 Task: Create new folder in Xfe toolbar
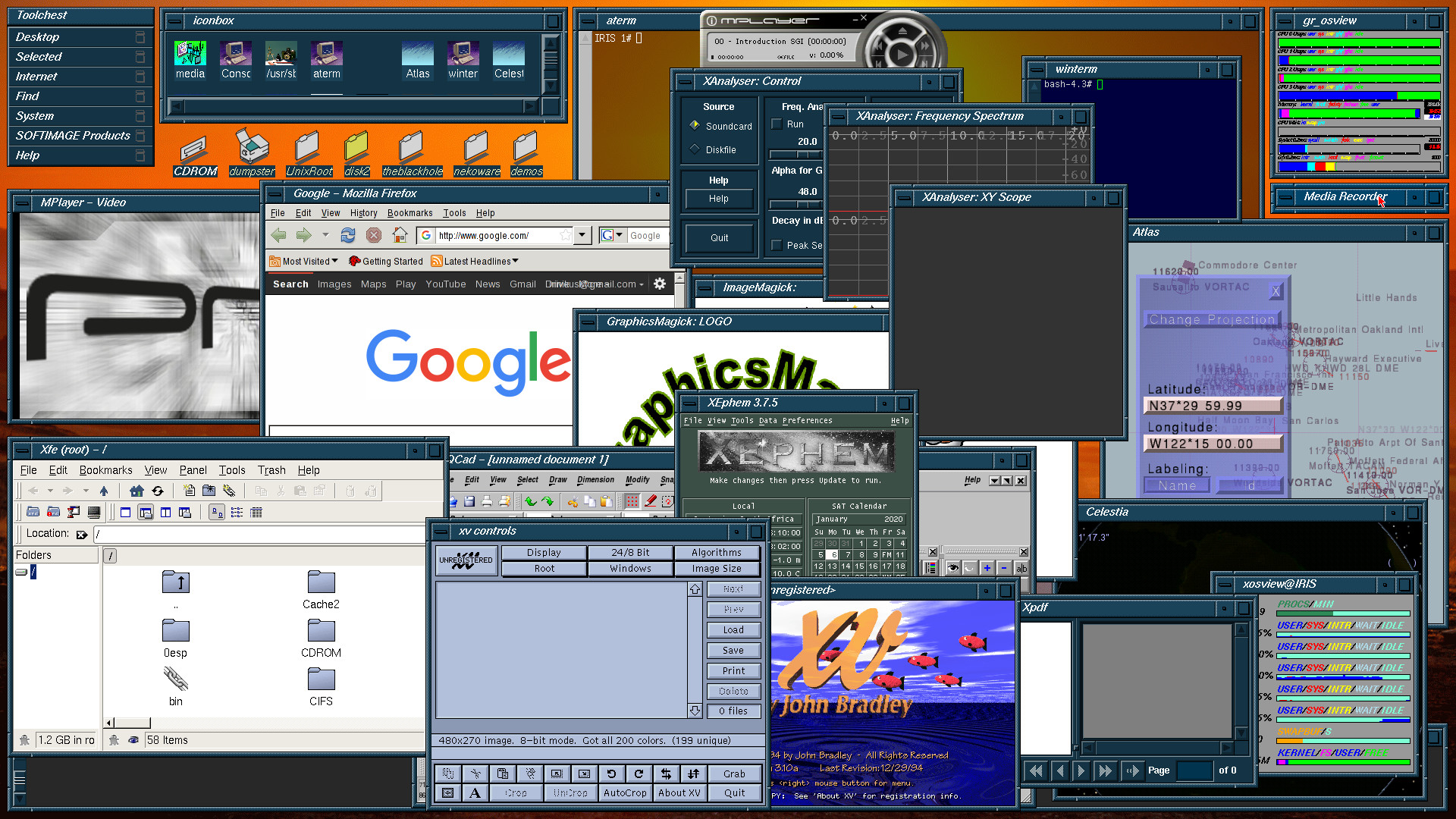(209, 491)
